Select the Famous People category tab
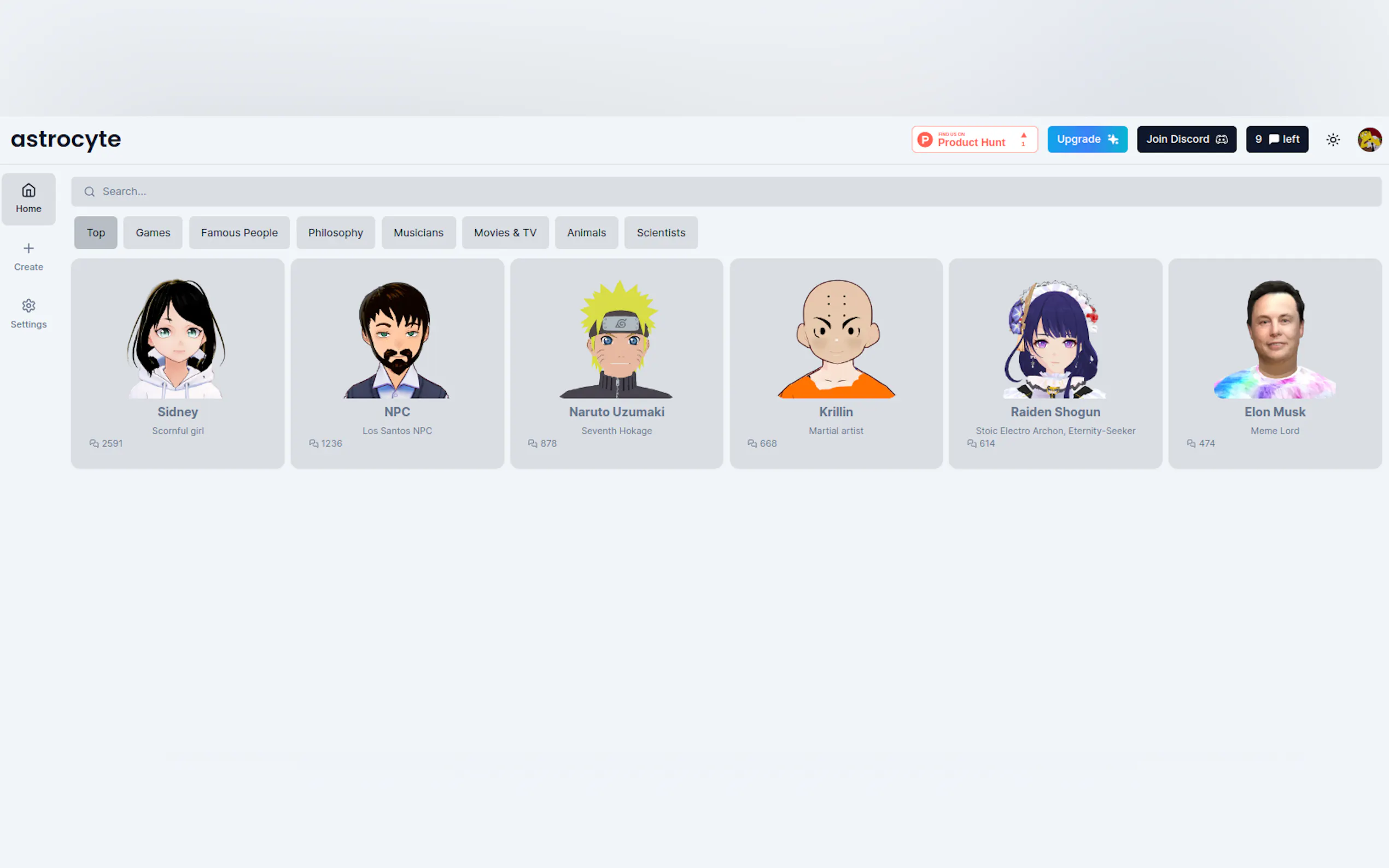This screenshot has height=868, width=1389. pyautogui.click(x=239, y=232)
